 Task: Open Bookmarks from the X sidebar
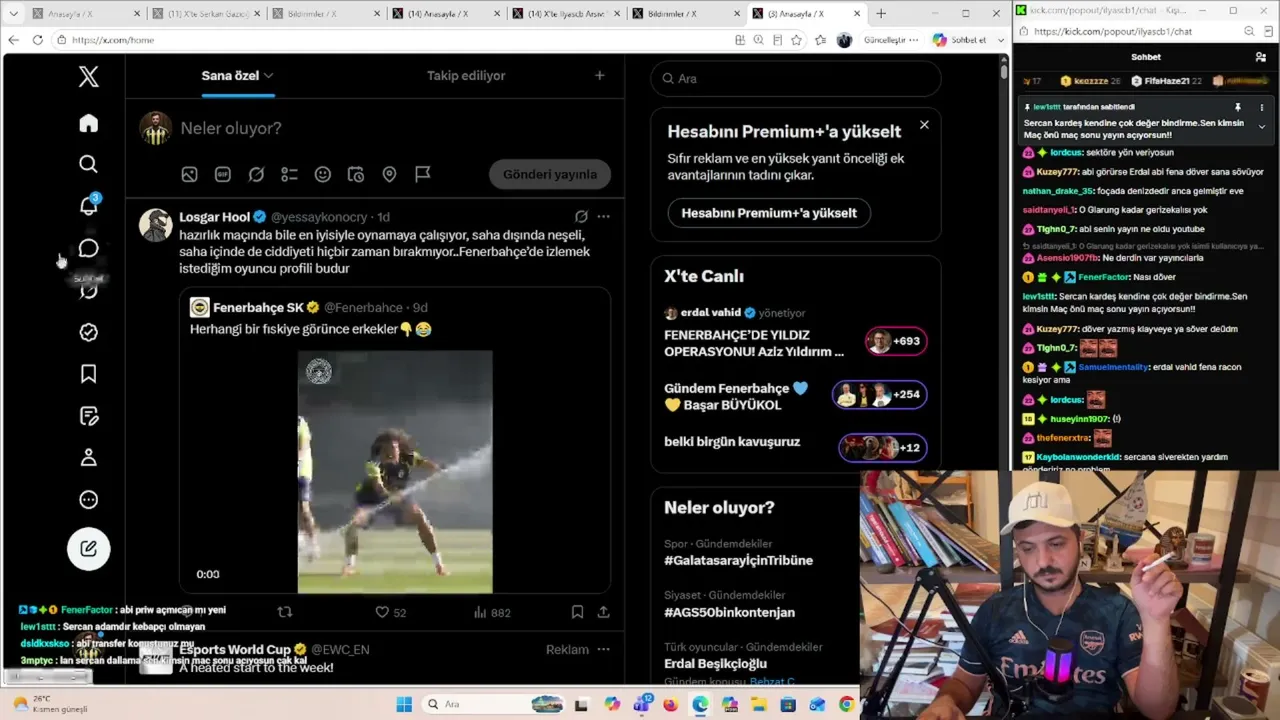click(89, 374)
